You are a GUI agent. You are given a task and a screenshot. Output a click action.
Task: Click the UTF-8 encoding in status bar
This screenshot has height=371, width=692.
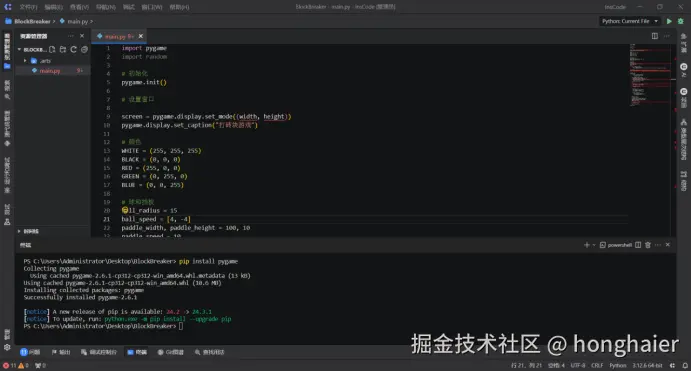(x=578, y=365)
